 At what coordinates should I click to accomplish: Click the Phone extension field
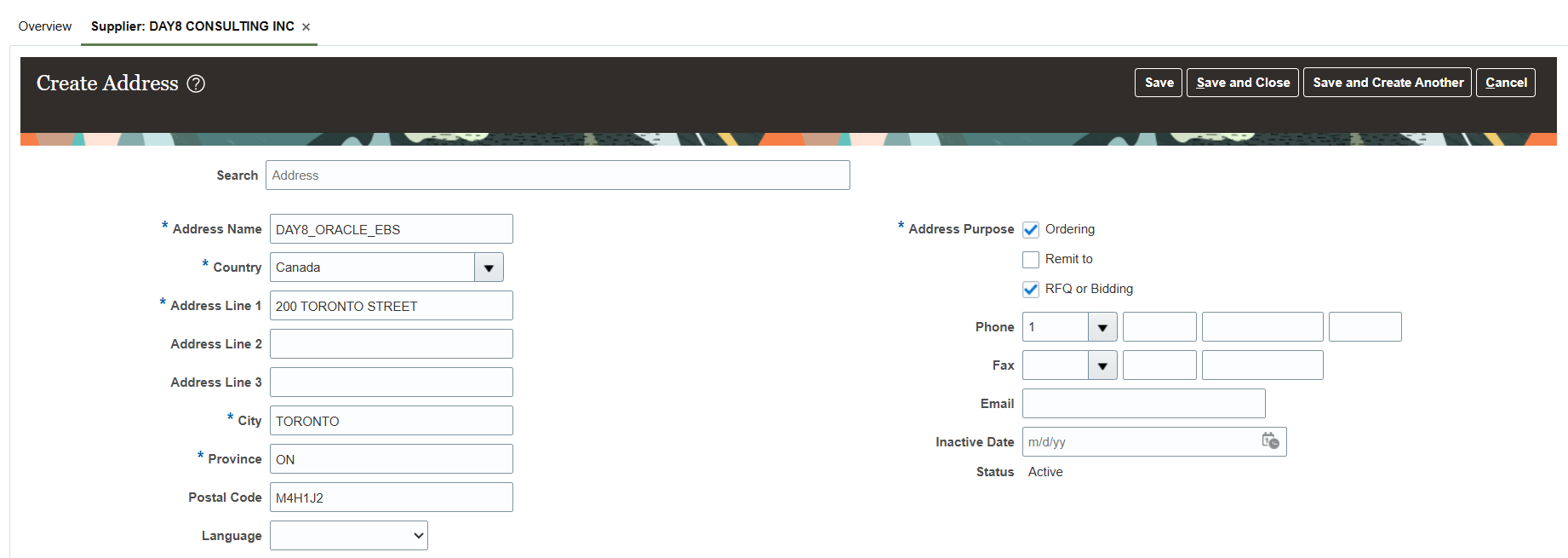tap(1365, 327)
